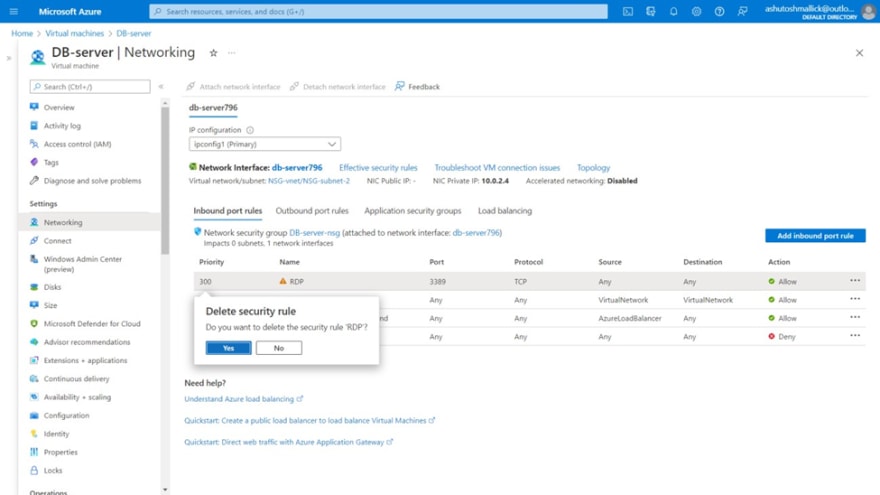Click the info icon beside IP configuration

pyautogui.click(x=250, y=130)
